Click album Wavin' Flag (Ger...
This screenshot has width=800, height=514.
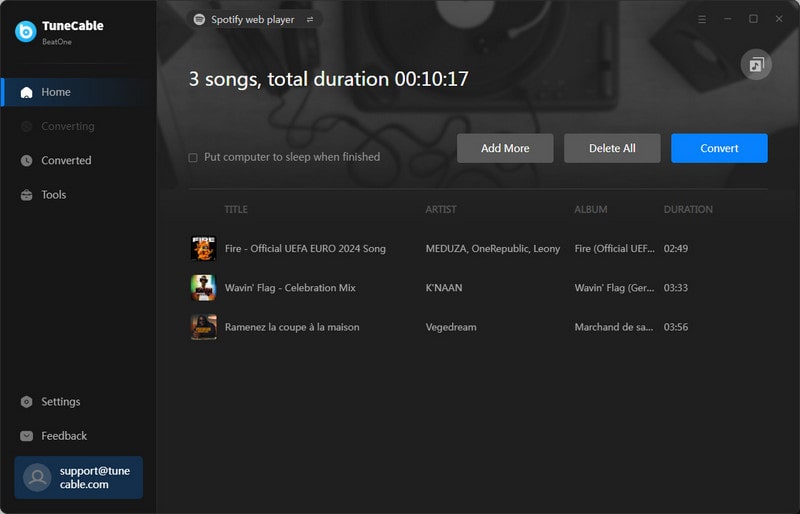click(614, 288)
